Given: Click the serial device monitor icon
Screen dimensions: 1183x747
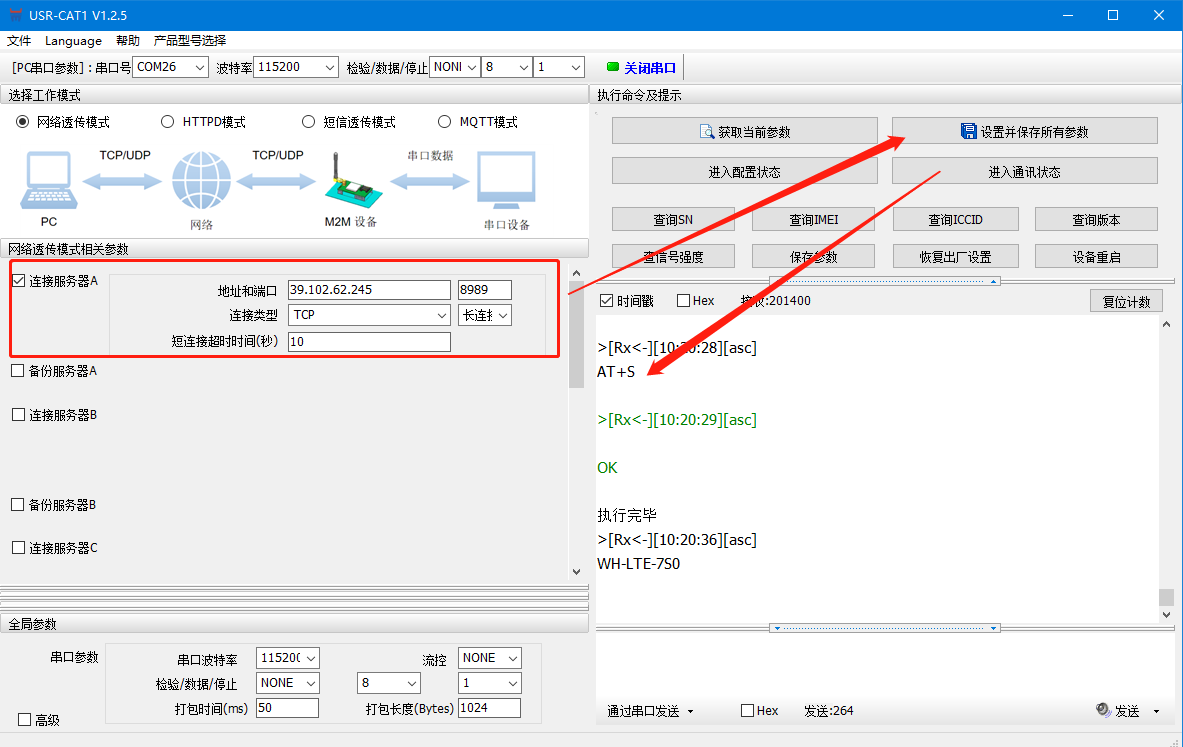Looking at the screenshot, I should click(506, 180).
